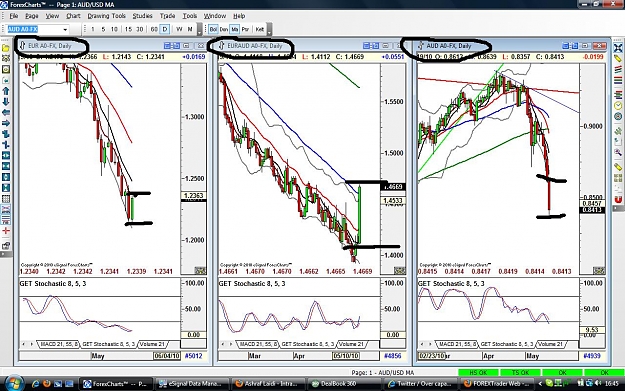This screenshot has width=625, height=391.
Task: Click the volume icon in system tray
Action: pos(597,383)
